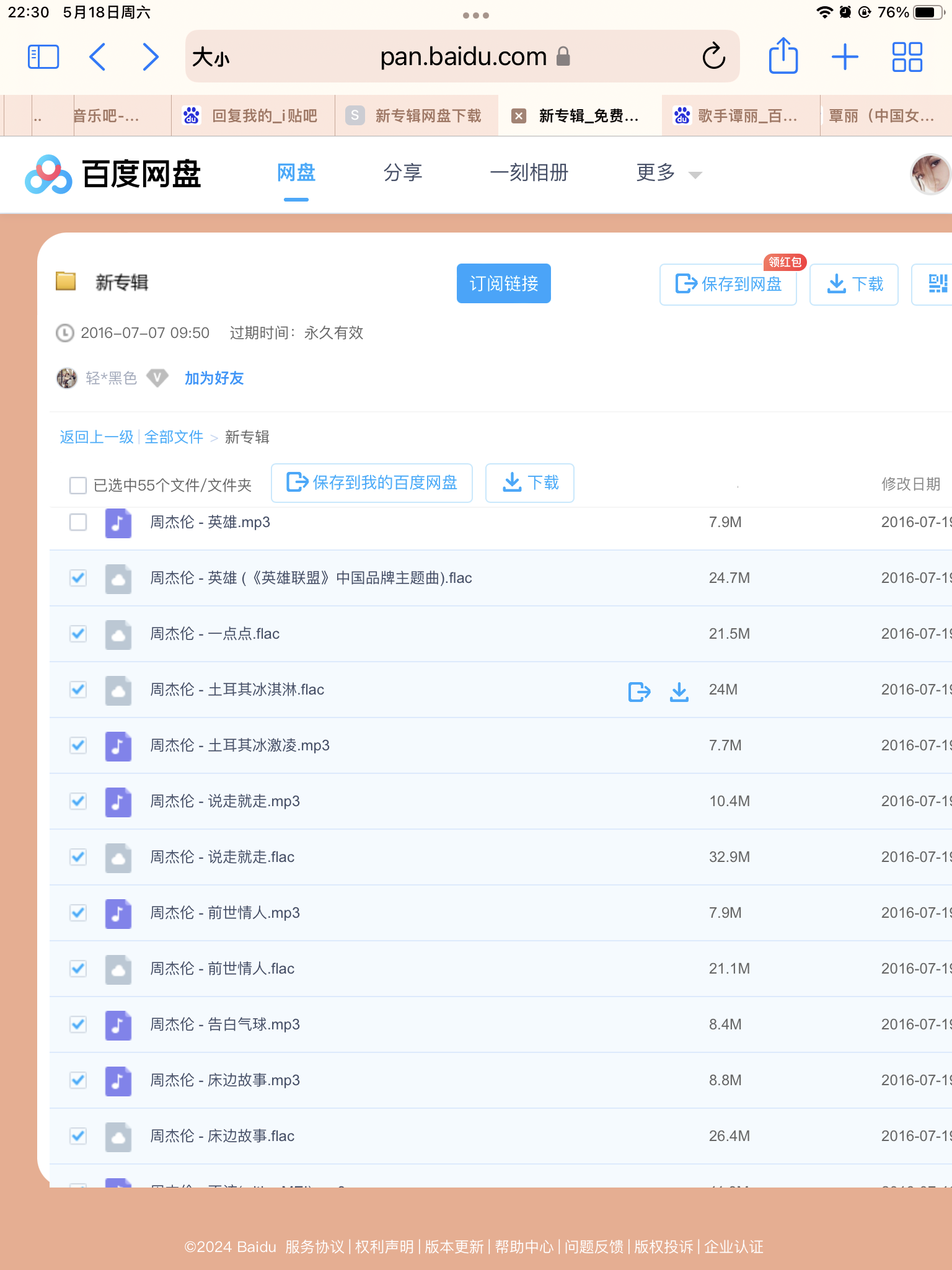Image resolution: width=952 pixels, height=1270 pixels.
Task: Check the 周杰伦 - 英雄.mp3 checkbox
Action: (x=78, y=522)
